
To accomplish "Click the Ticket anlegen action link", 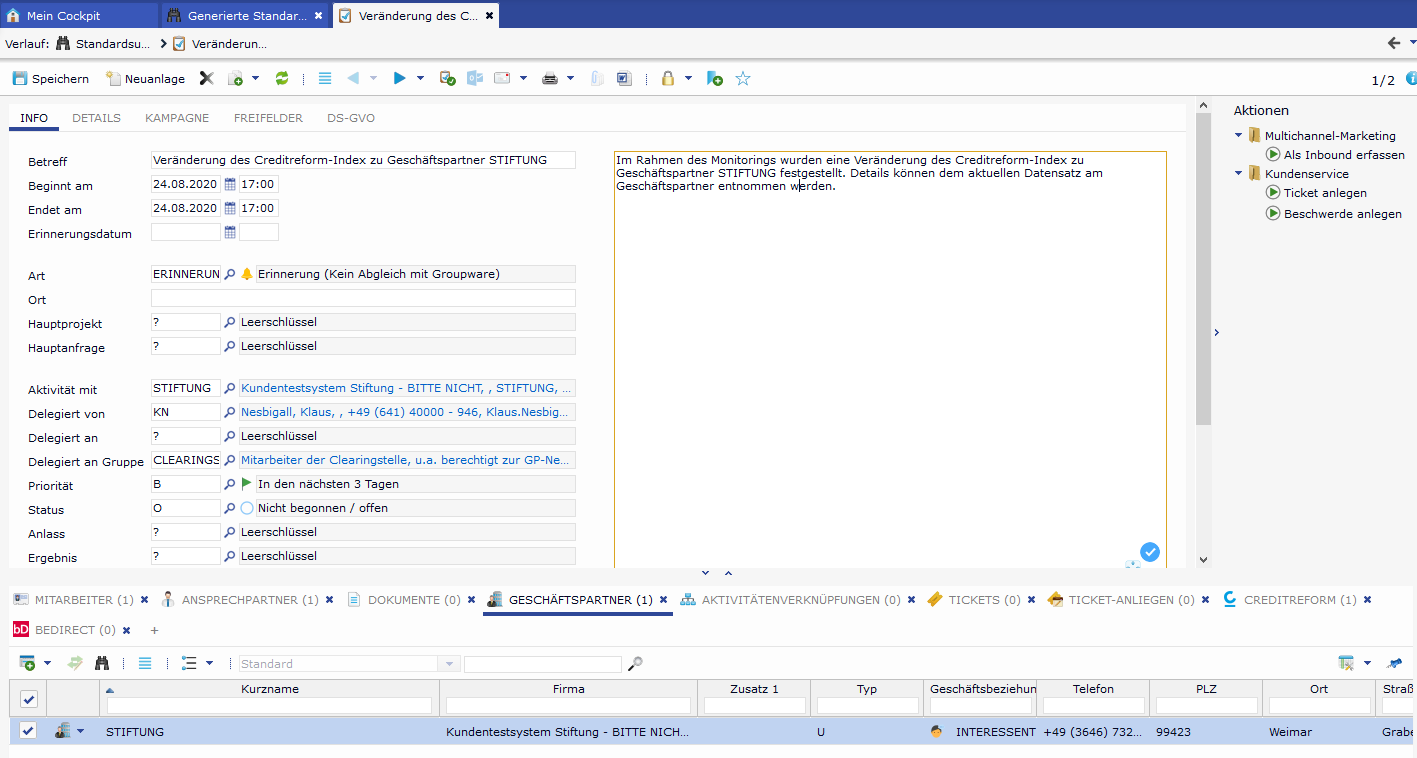I will point(1325,193).
